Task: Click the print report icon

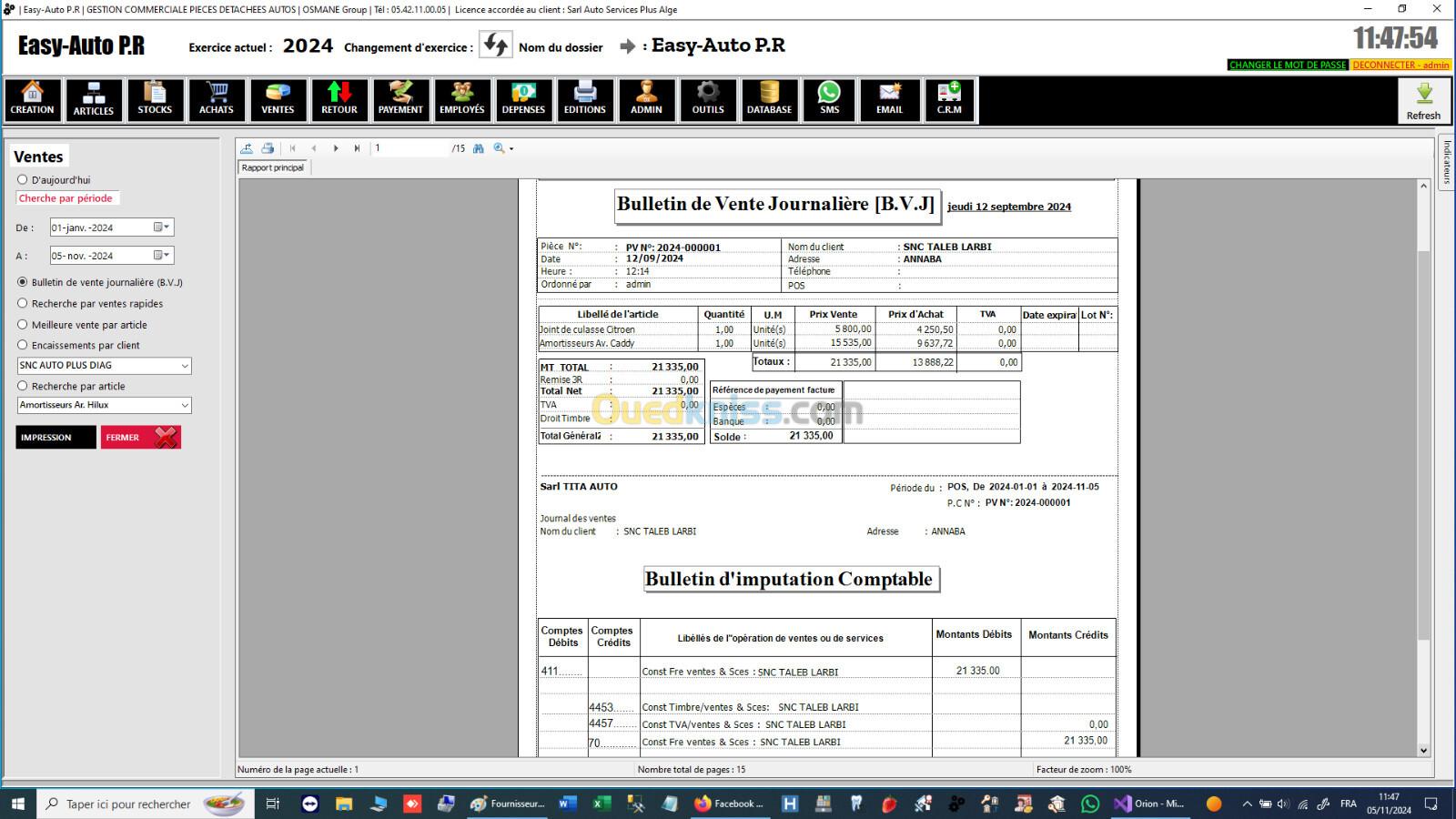Action: click(268, 148)
